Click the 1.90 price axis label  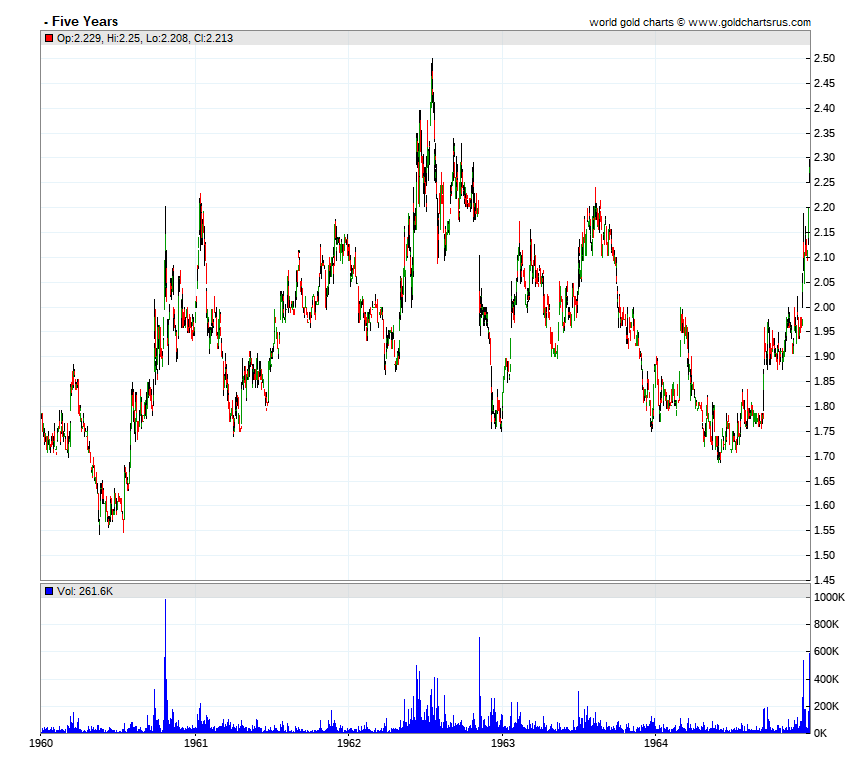tap(824, 357)
